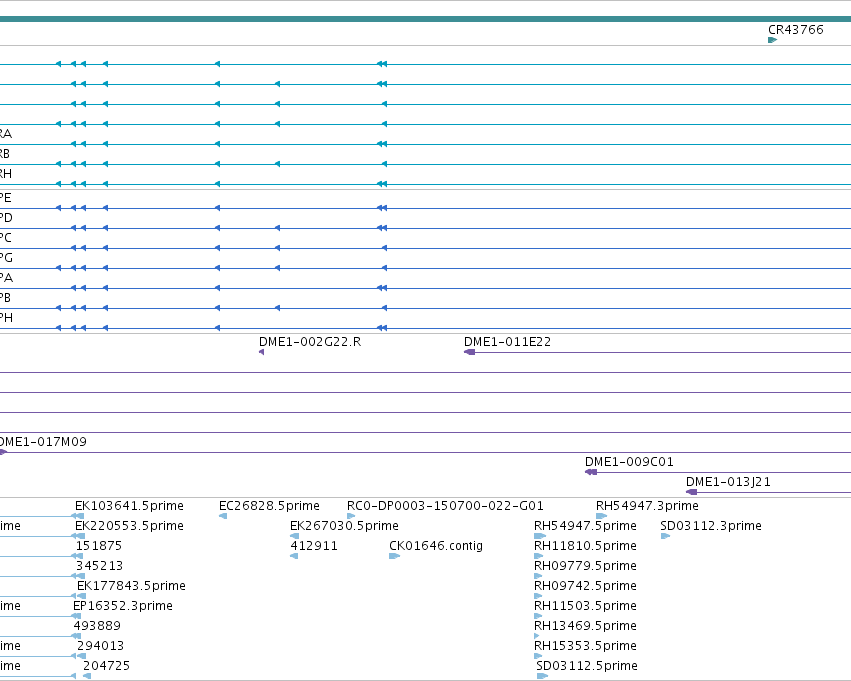
Task: Open feature 345213
Action: coord(99,566)
